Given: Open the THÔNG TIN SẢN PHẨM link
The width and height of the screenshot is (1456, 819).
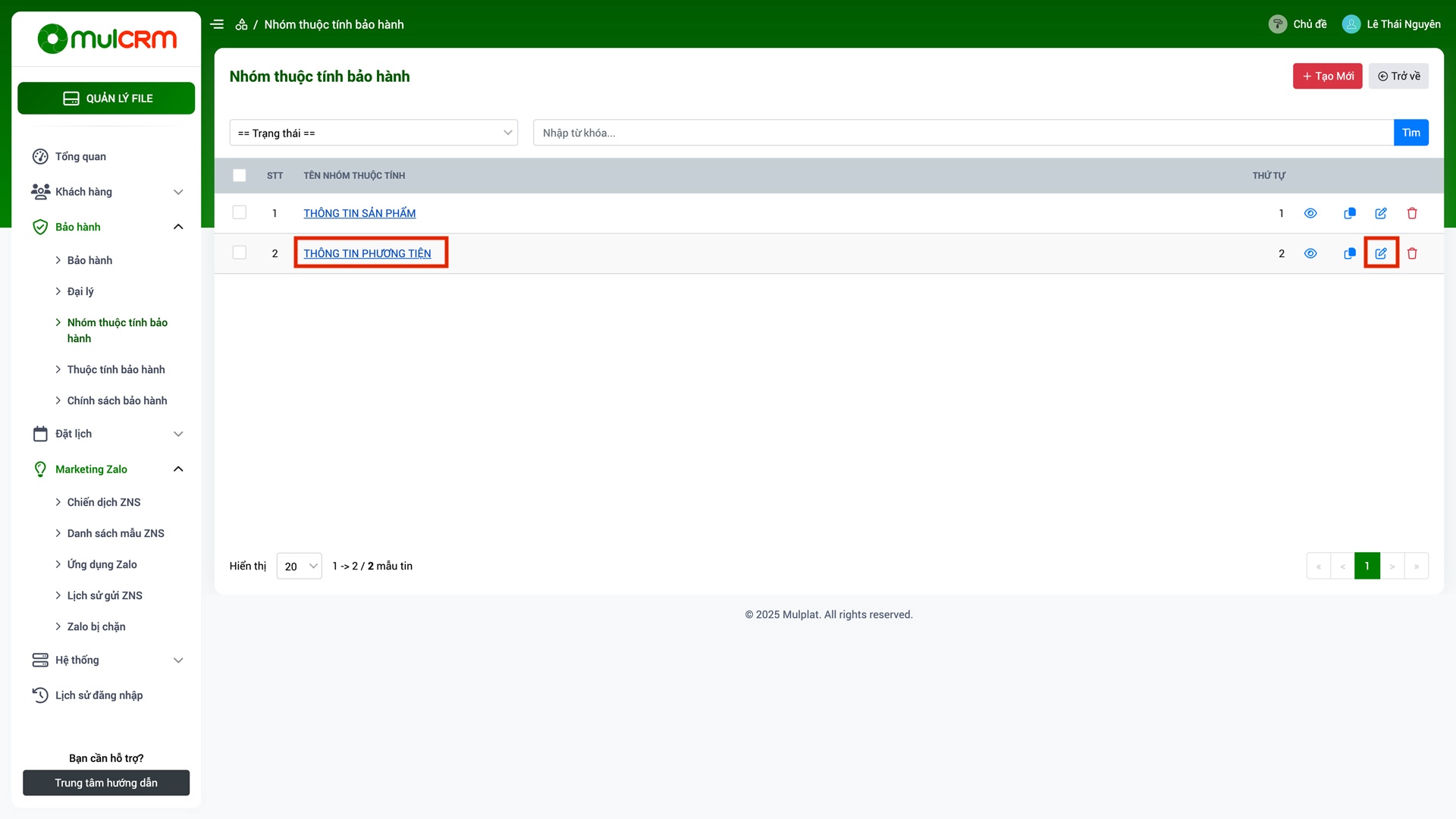Looking at the screenshot, I should pos(359,213).
